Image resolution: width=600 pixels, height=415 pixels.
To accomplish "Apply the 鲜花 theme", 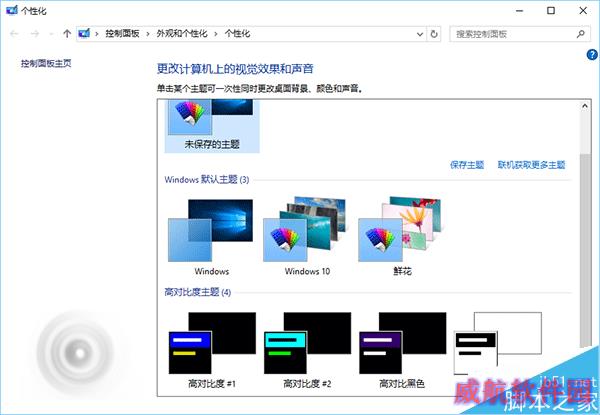I will tap(402, 237).
